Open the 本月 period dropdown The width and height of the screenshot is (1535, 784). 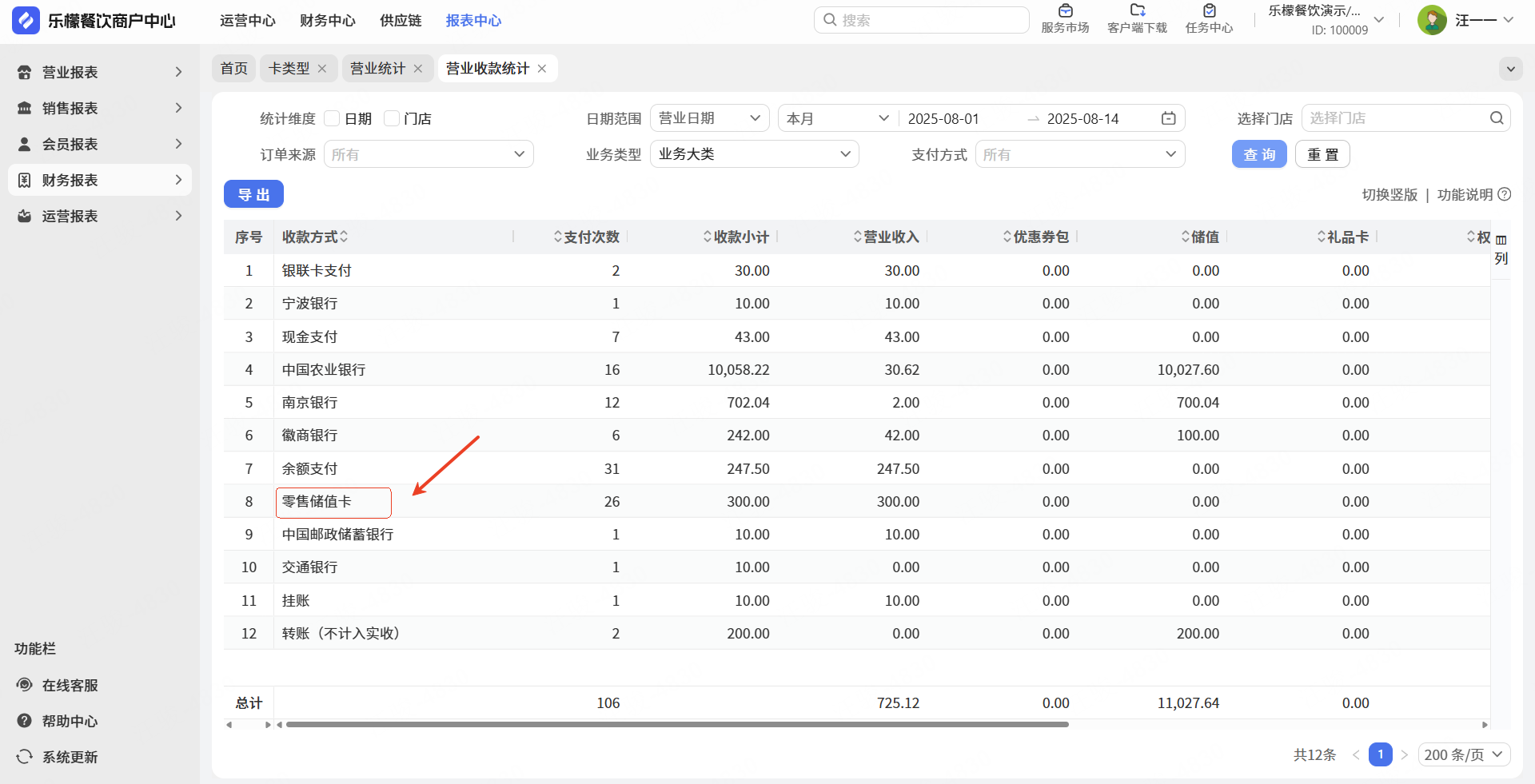click(837, 118)
